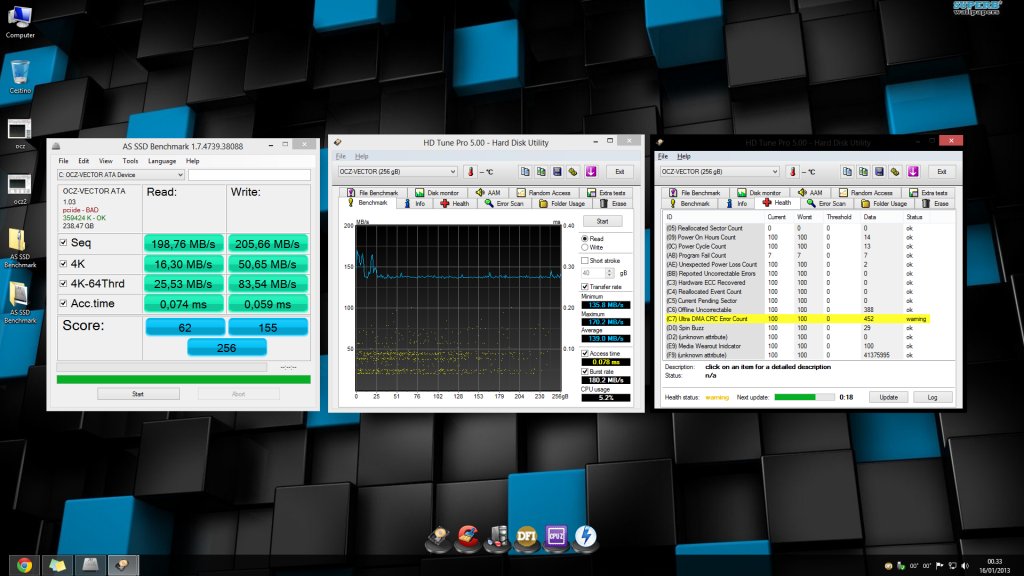Click copy text icon in middle HD Tune toolbar
1024x576 pixels.
click(525, 172)
